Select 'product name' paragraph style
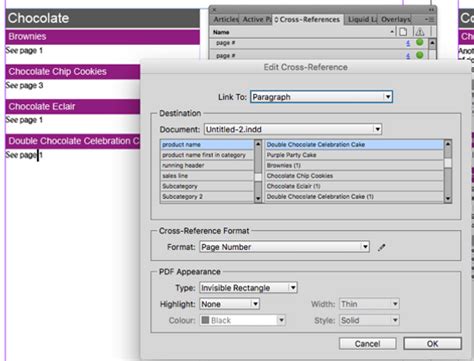 [x=207, y=144]
